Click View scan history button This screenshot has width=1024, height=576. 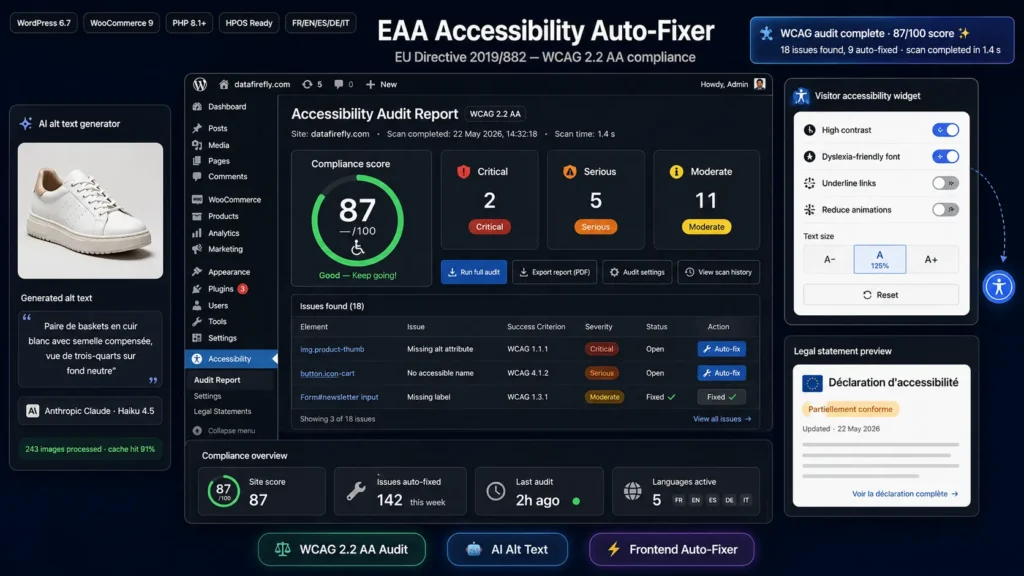pyautogui.click(x=718, y=272)
